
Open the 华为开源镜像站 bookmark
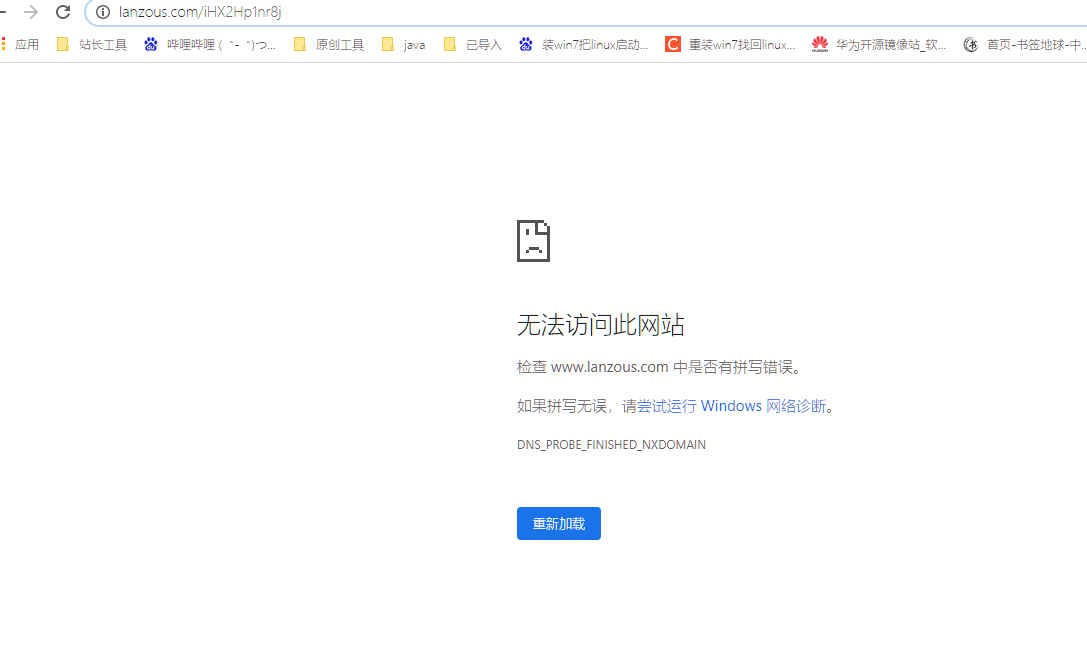coord(880,44)
